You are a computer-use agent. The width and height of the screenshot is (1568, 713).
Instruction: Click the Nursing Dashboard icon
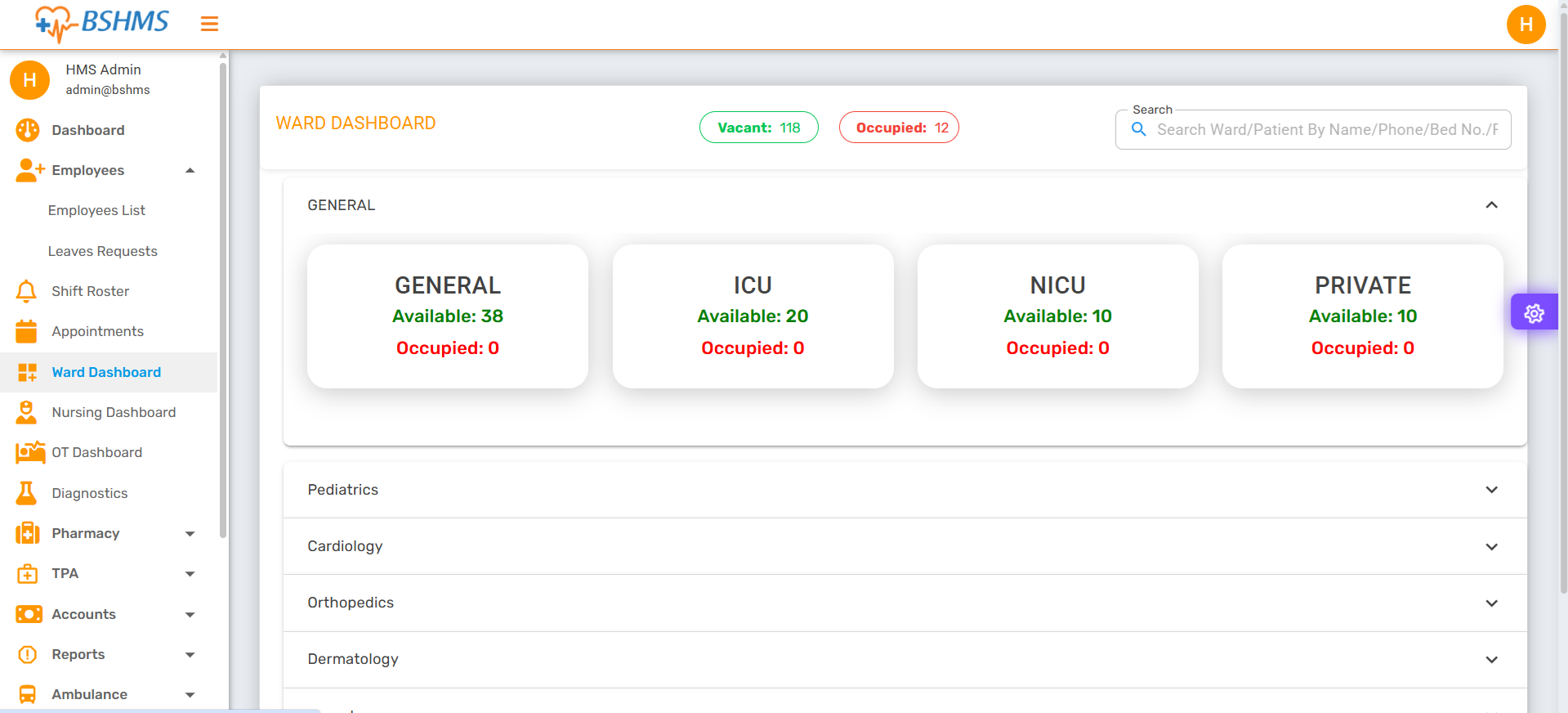click(x=26, y=412)
